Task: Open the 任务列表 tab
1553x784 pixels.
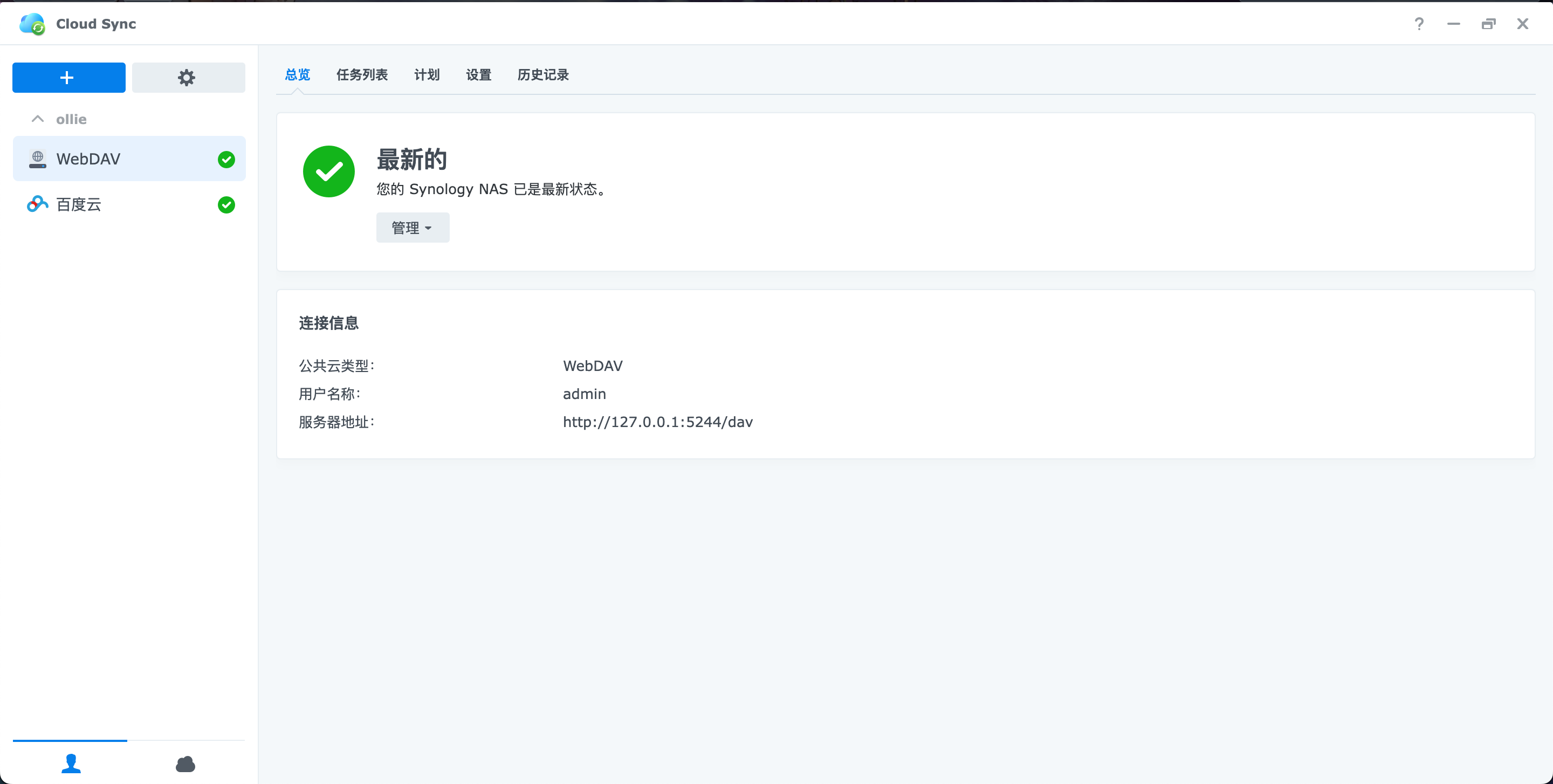Action: 362,74
